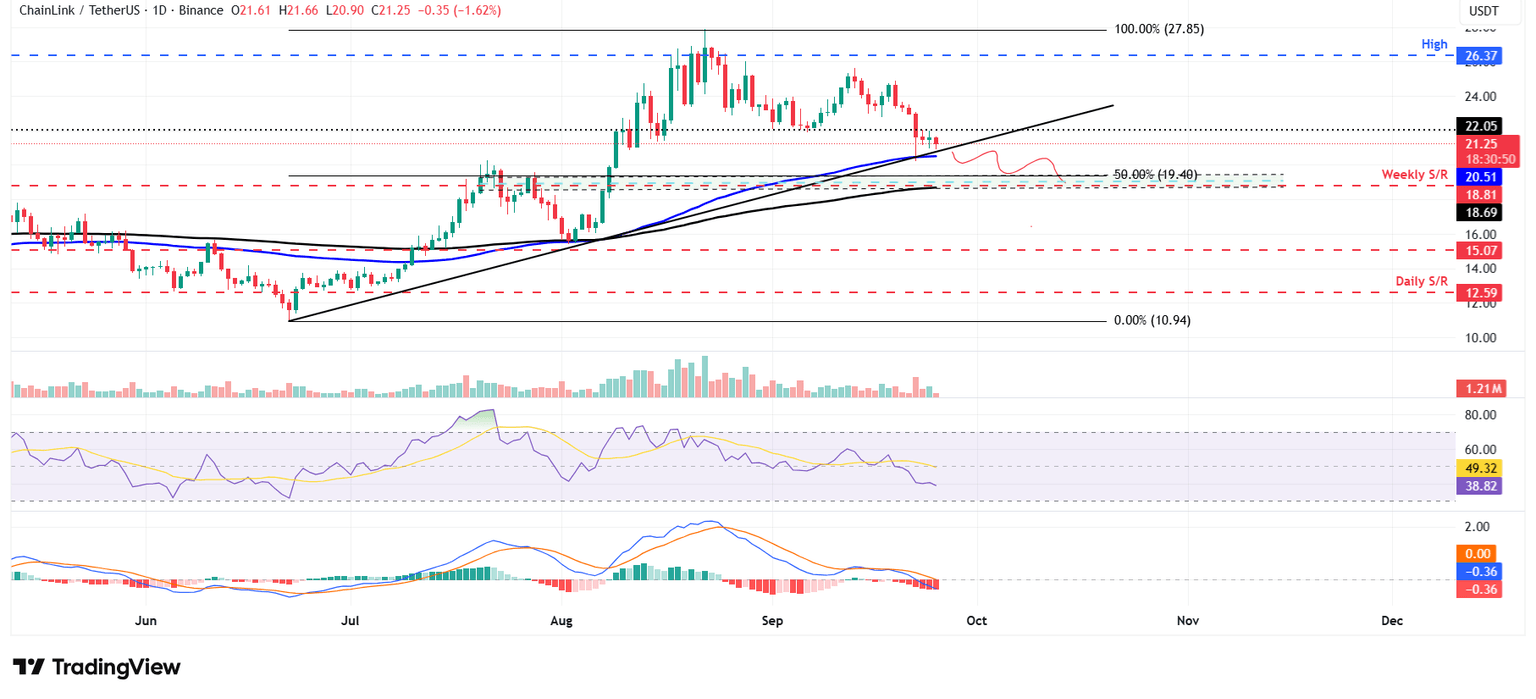Click the yellow 49.32 RSI value label
The width and height of the screenshot is (1536, 699).
click(1479, 466)
